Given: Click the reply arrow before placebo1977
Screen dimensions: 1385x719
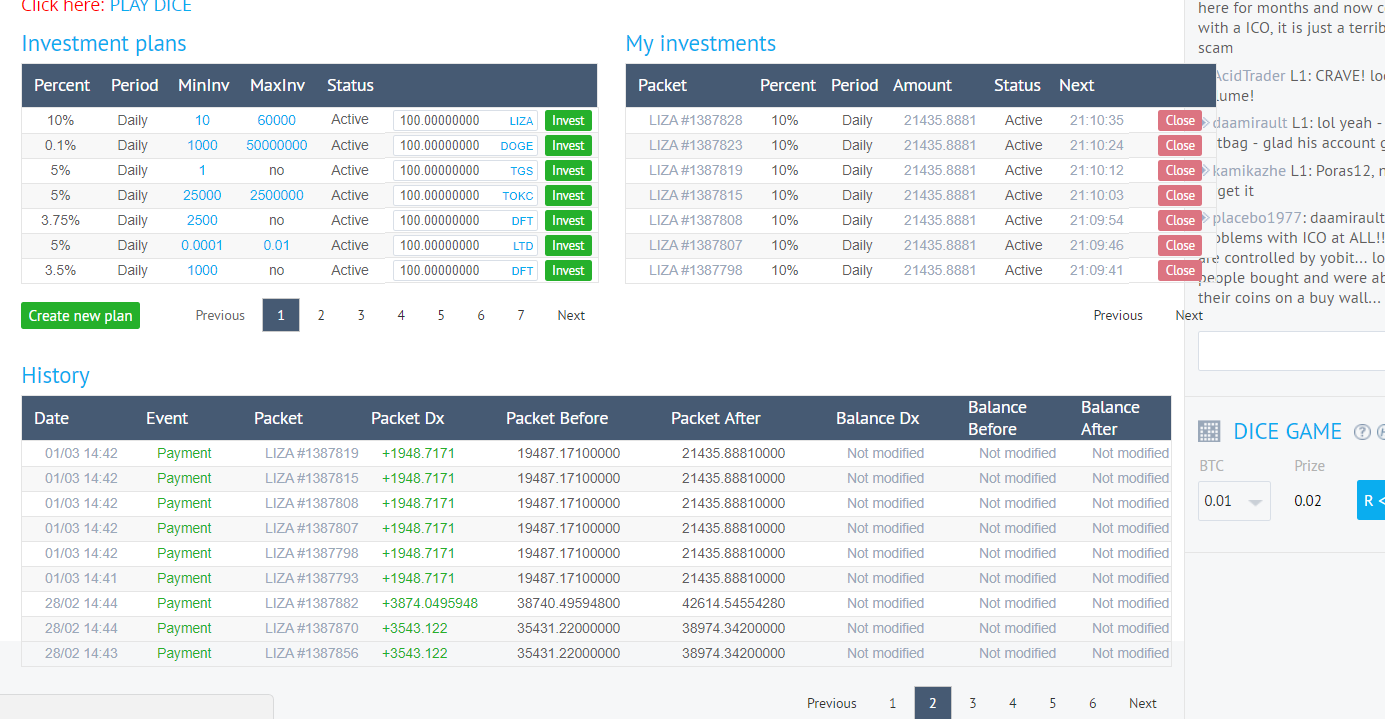Looking at the screenshot, I should click(x=1206, y=218).
